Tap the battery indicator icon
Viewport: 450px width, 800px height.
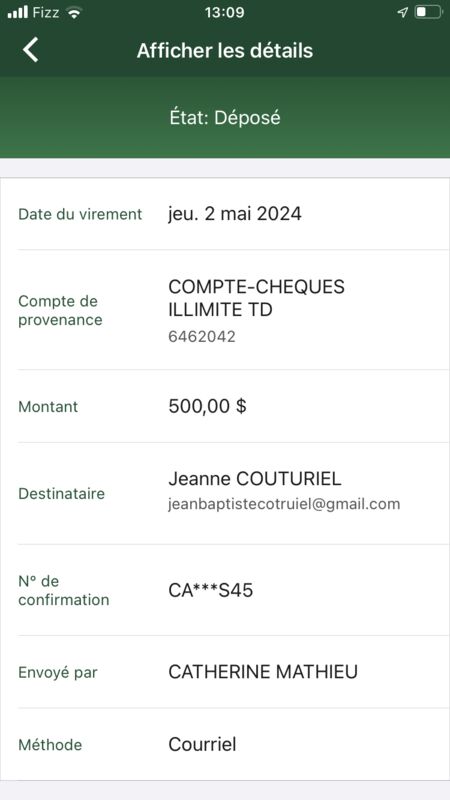pos(428,12)
